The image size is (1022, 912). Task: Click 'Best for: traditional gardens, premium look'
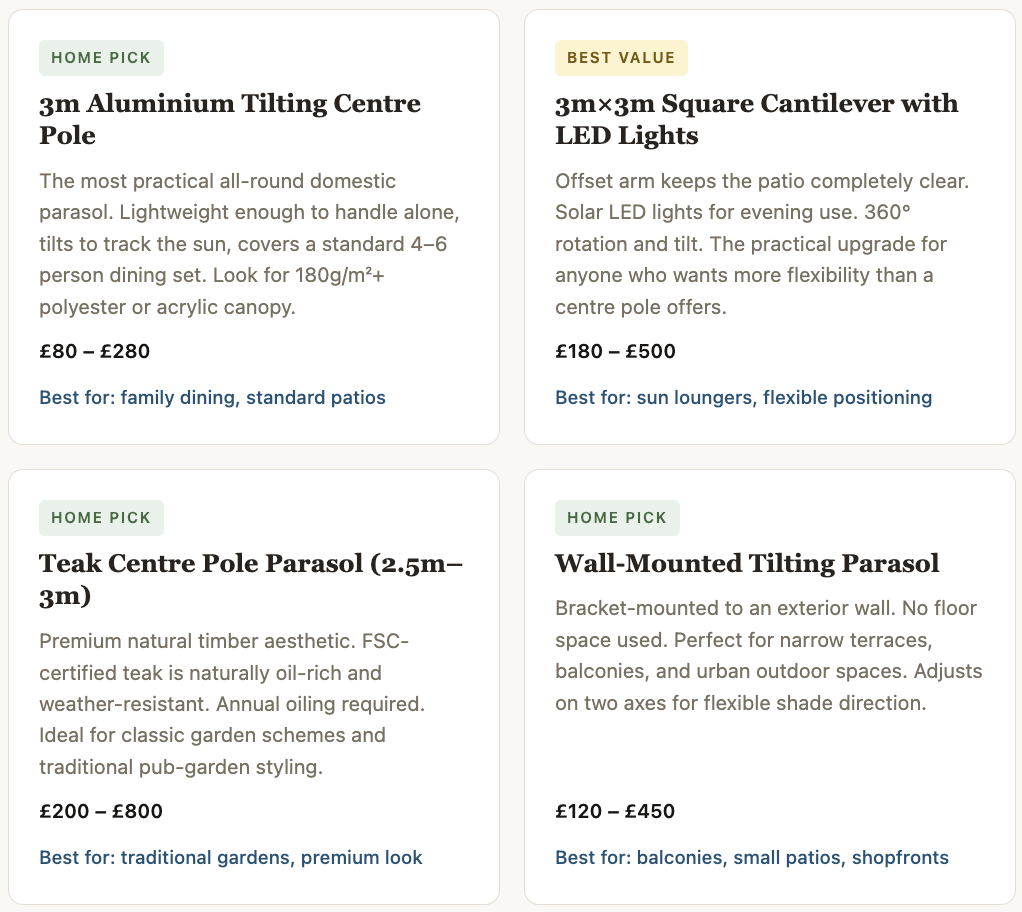point(231,858)
